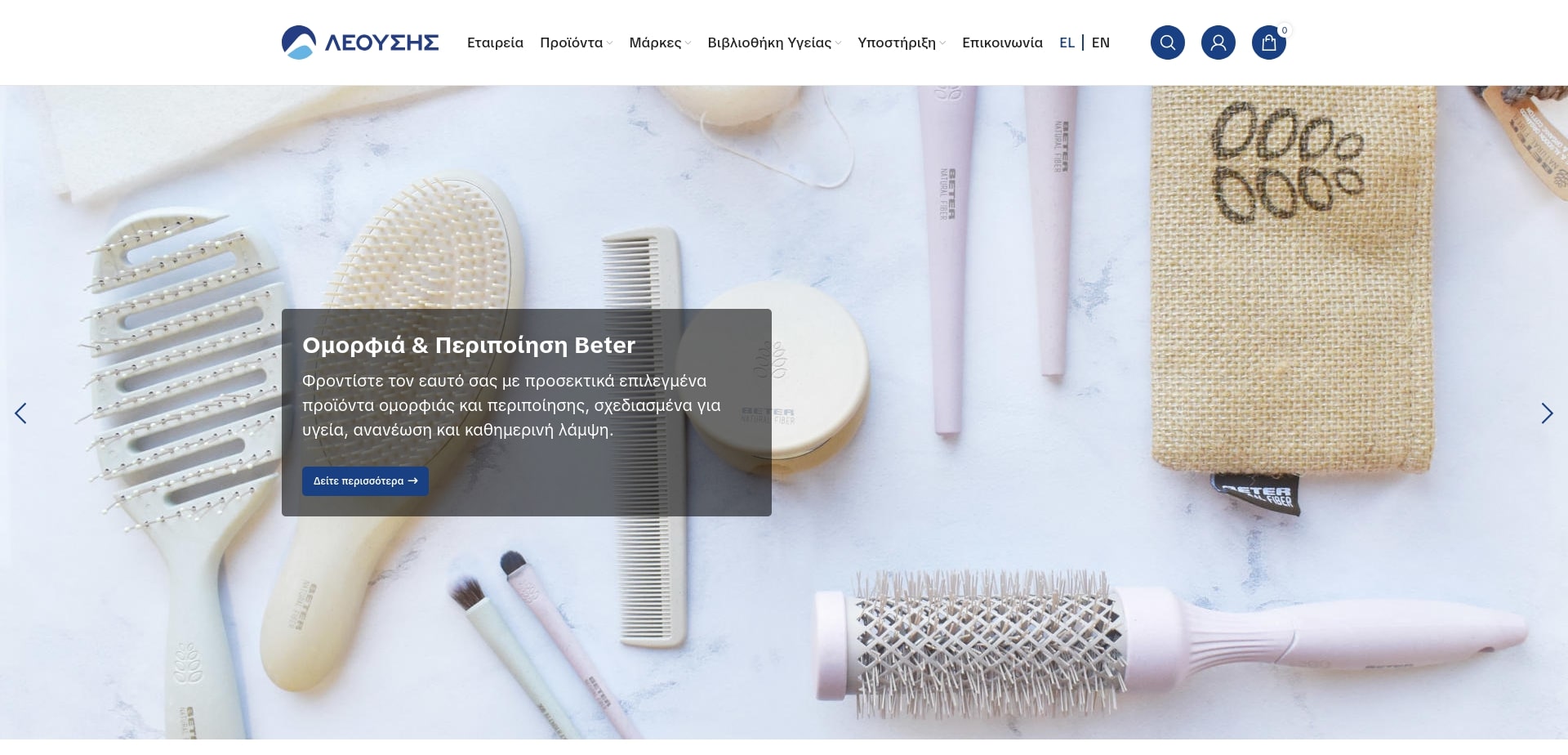
Task: Click the blue circular logo emblem
Action: 298,42
